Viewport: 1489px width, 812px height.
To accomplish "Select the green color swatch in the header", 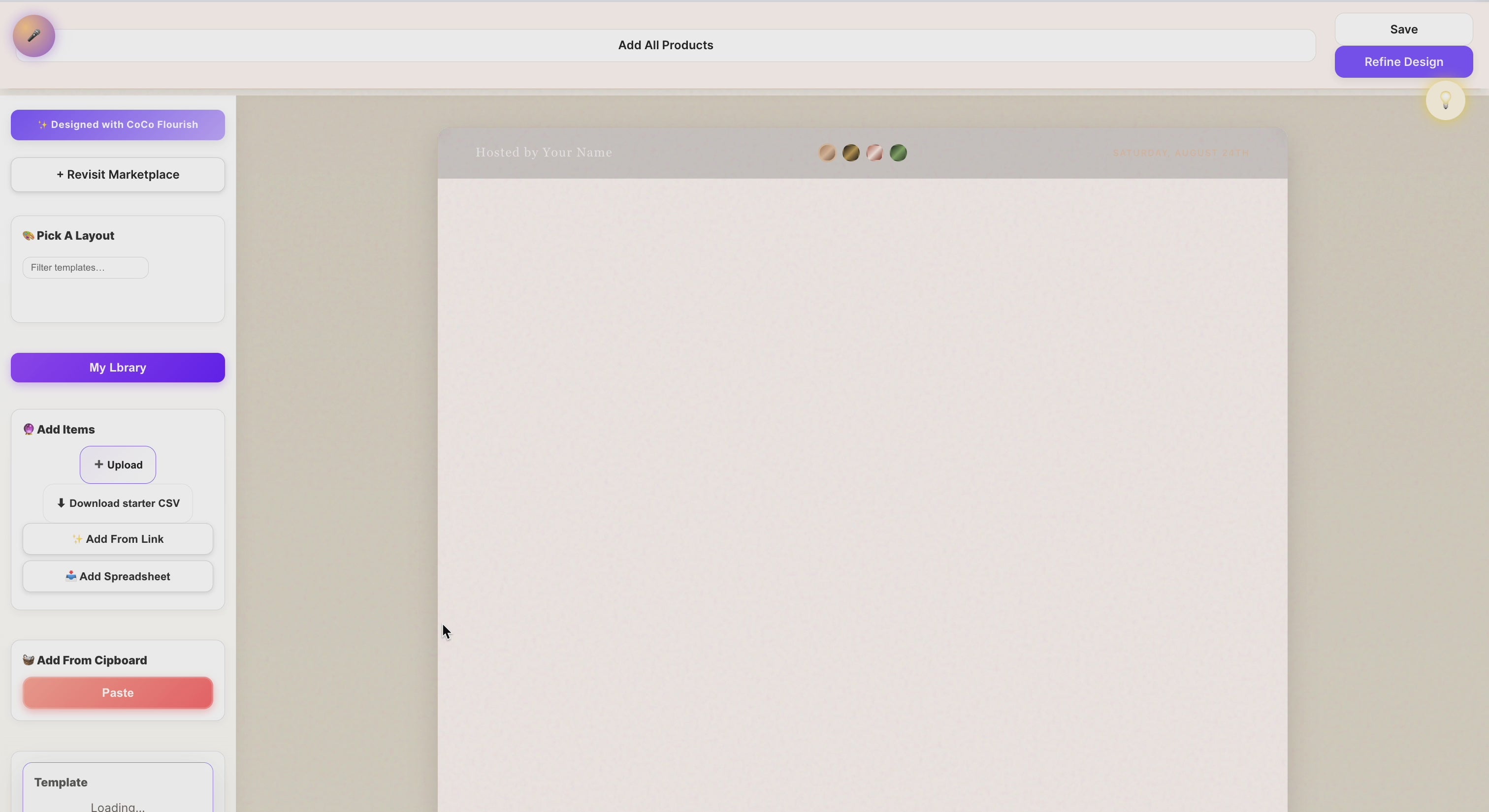I will (898, 153).
